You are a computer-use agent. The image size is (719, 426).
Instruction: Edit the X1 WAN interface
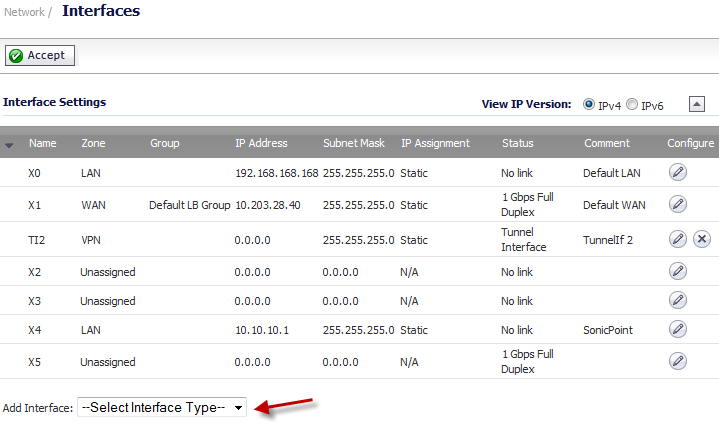pyautogui.click(x=677, y=204)
